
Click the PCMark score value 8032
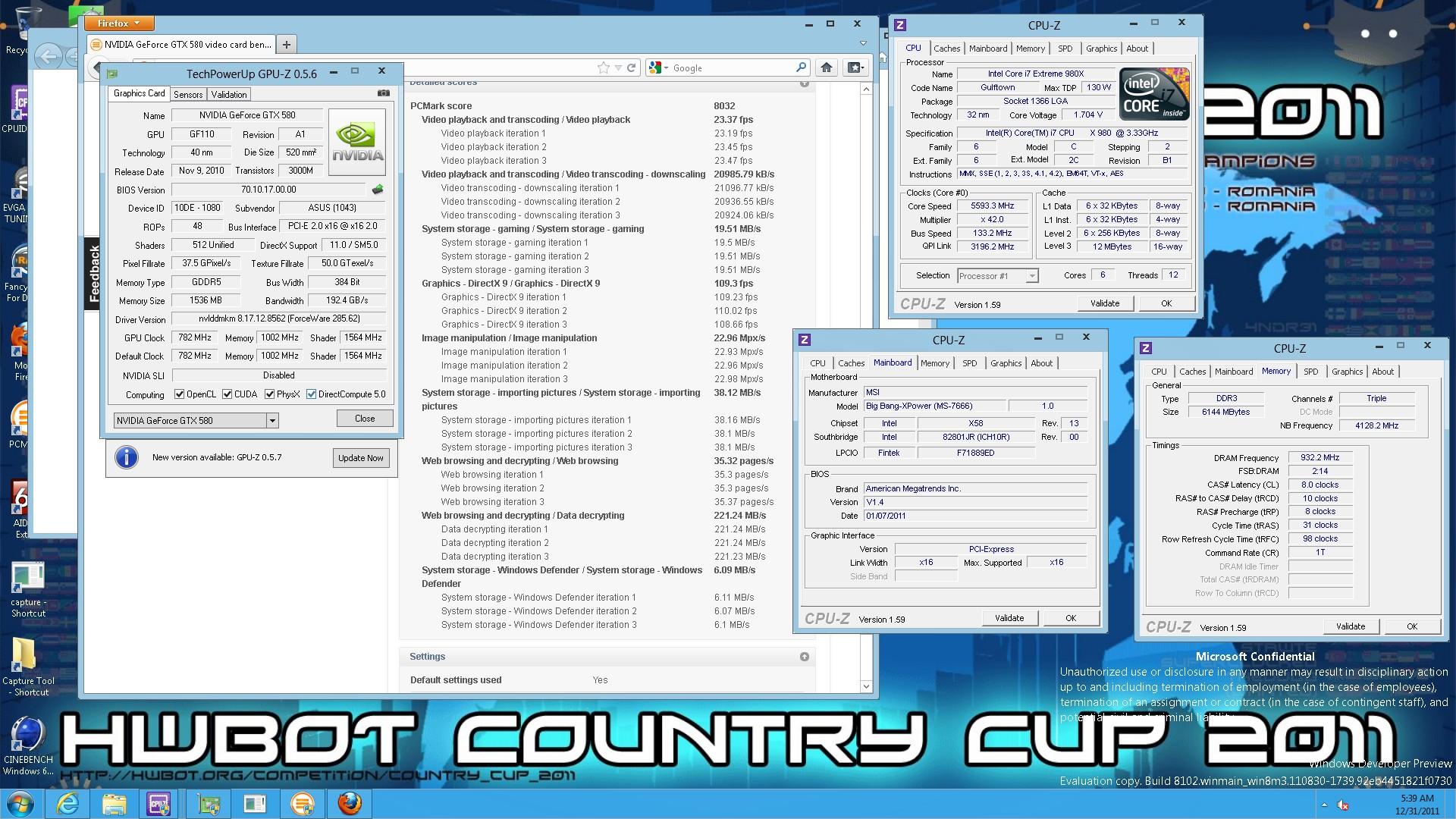(724, 106)
